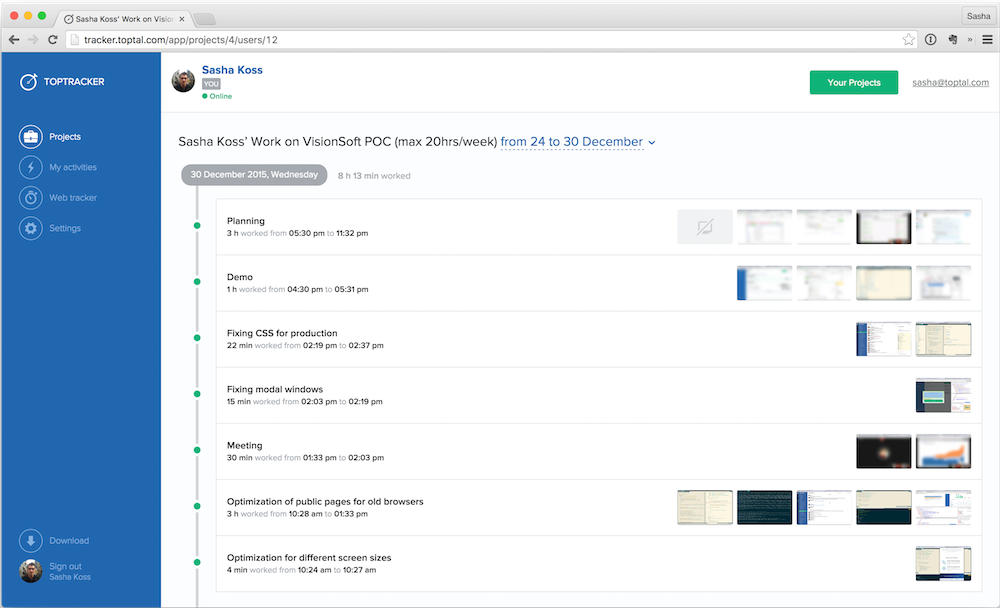Click the Evernote extension icon
The image size is (1000, 608).
click(x=953, y=40)
